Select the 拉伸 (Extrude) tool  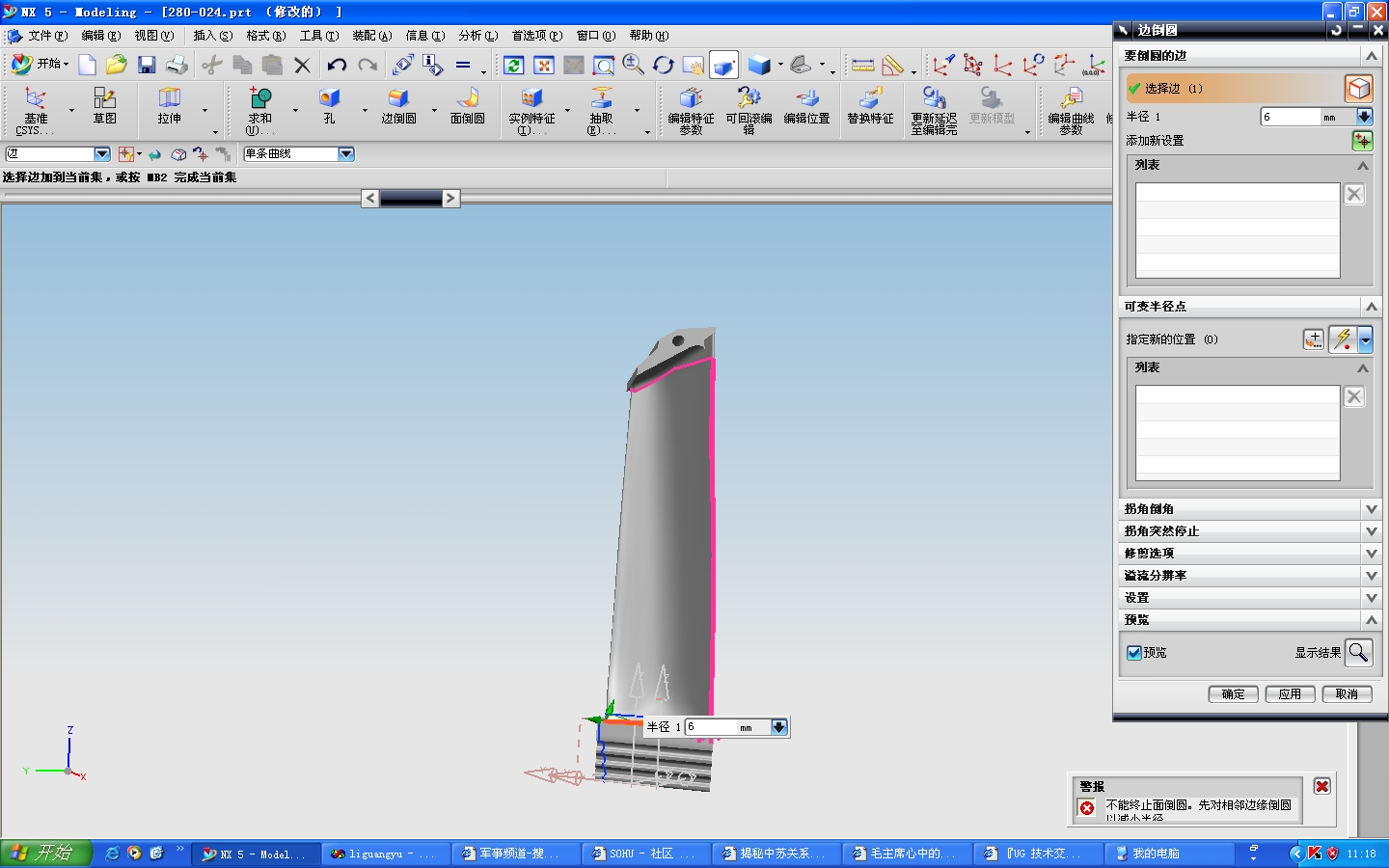click(x=170, y=106)
